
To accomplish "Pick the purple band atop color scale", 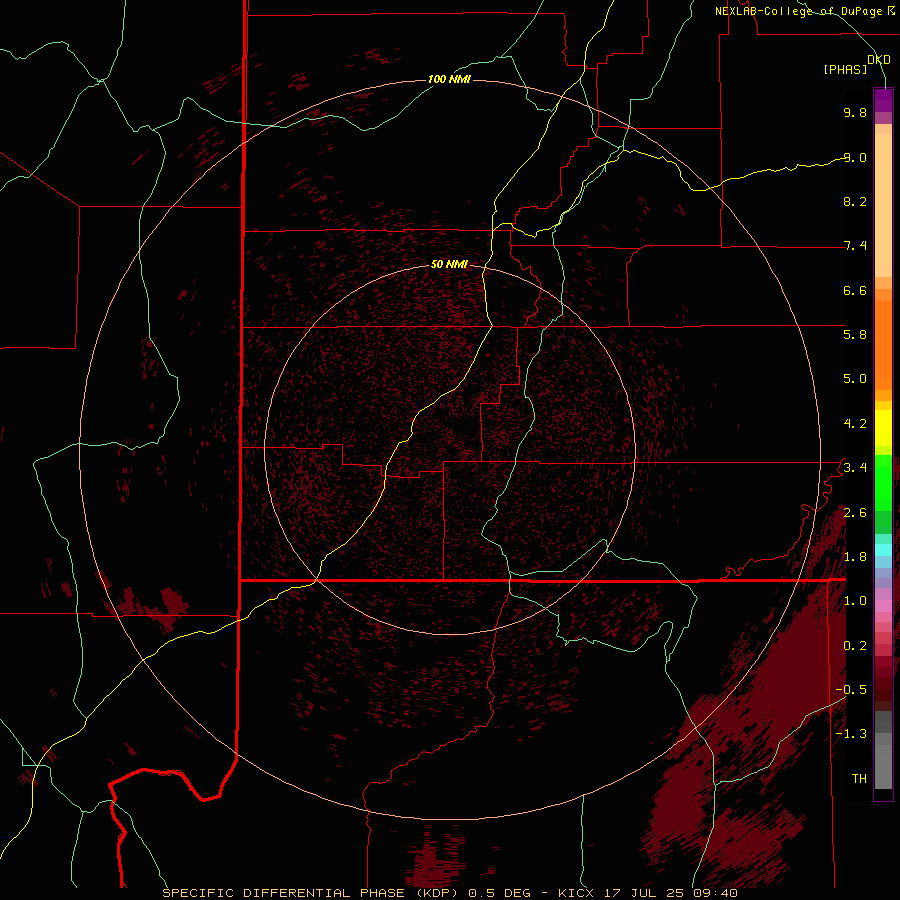I will point(883,100).
